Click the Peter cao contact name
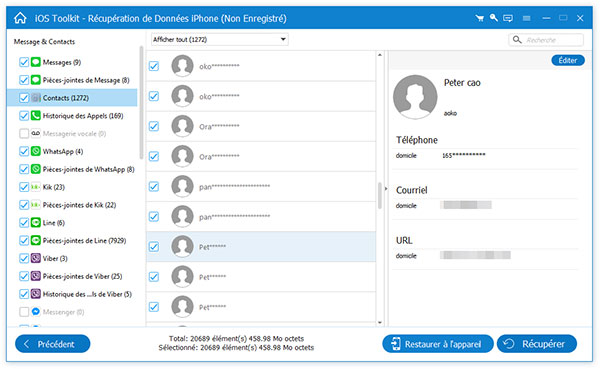This screenshot has height=369, width=600. point(462,83)
